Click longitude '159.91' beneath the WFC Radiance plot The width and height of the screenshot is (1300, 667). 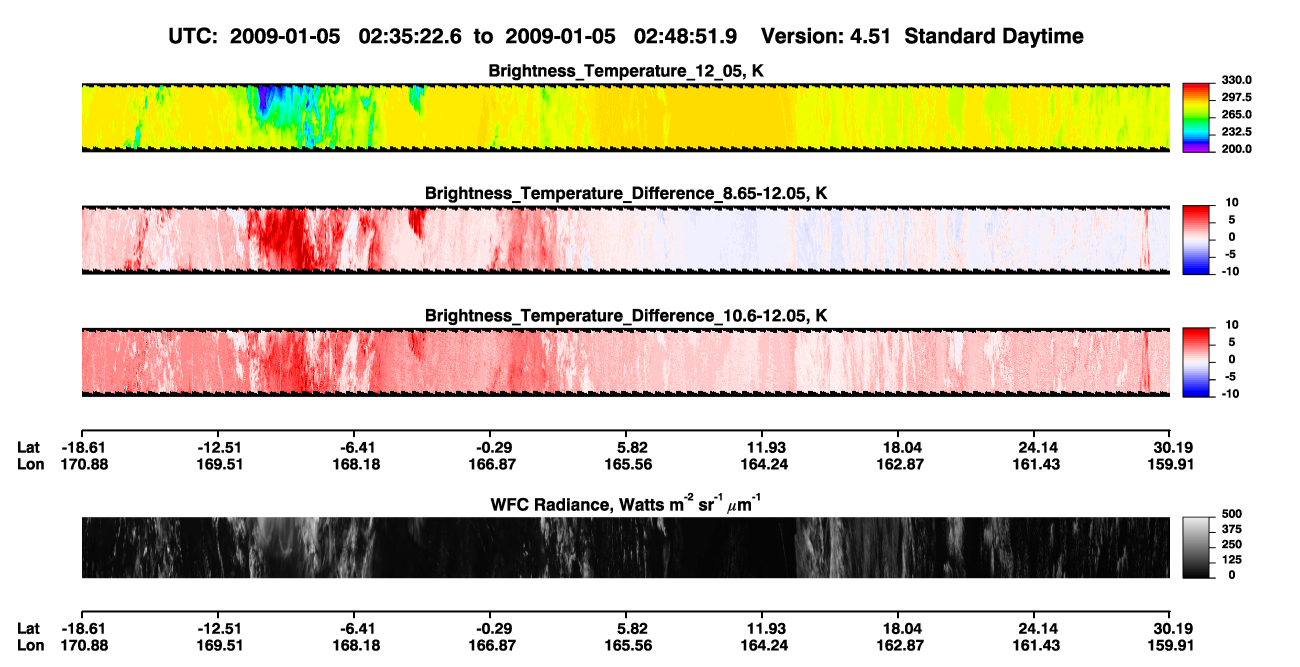(1170, 646)
